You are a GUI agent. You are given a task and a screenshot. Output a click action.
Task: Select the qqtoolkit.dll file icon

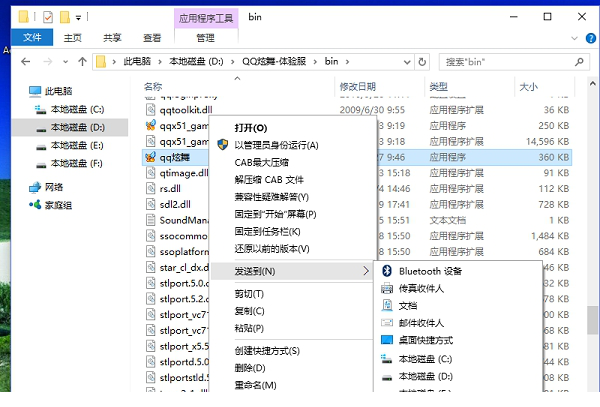point(151,110)
